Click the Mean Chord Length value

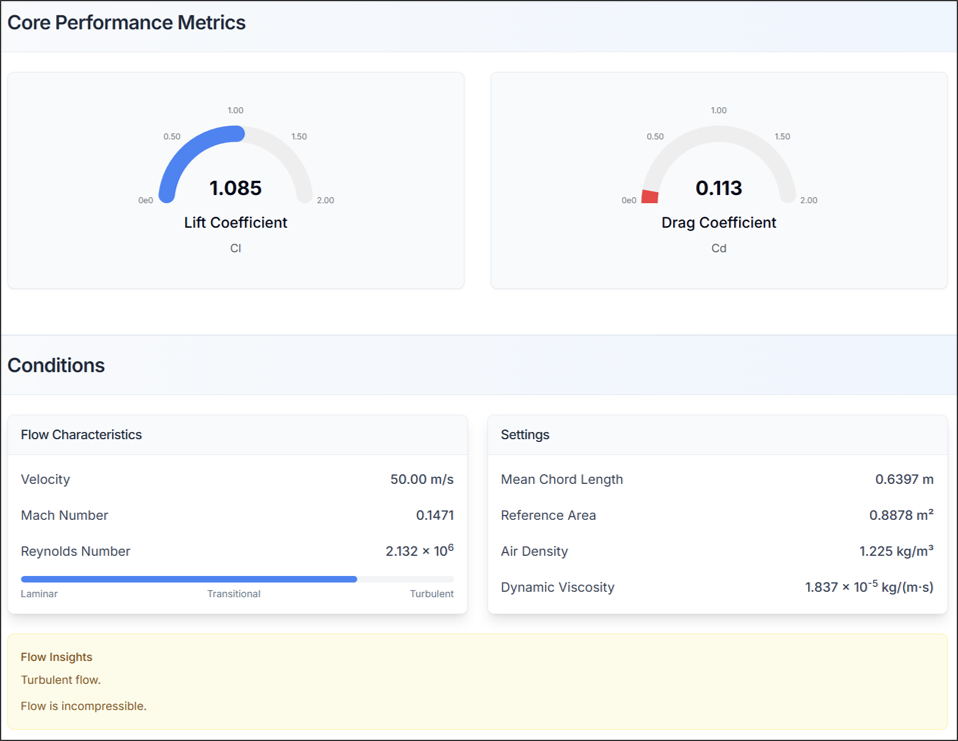[904, 479]
